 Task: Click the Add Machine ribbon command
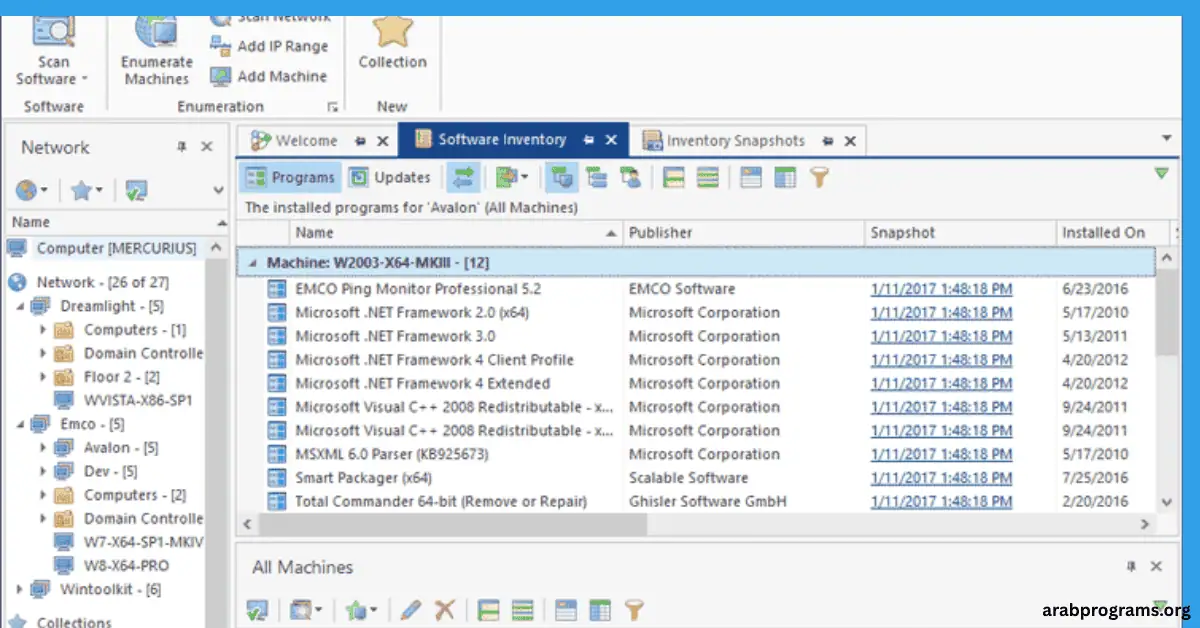[x=269, y=76]
